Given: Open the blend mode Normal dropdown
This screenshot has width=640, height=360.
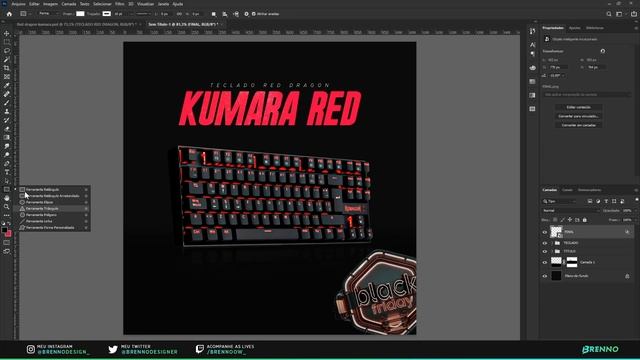Looking at the screenshot, I should pyautogui.click(x=571, y=211).
